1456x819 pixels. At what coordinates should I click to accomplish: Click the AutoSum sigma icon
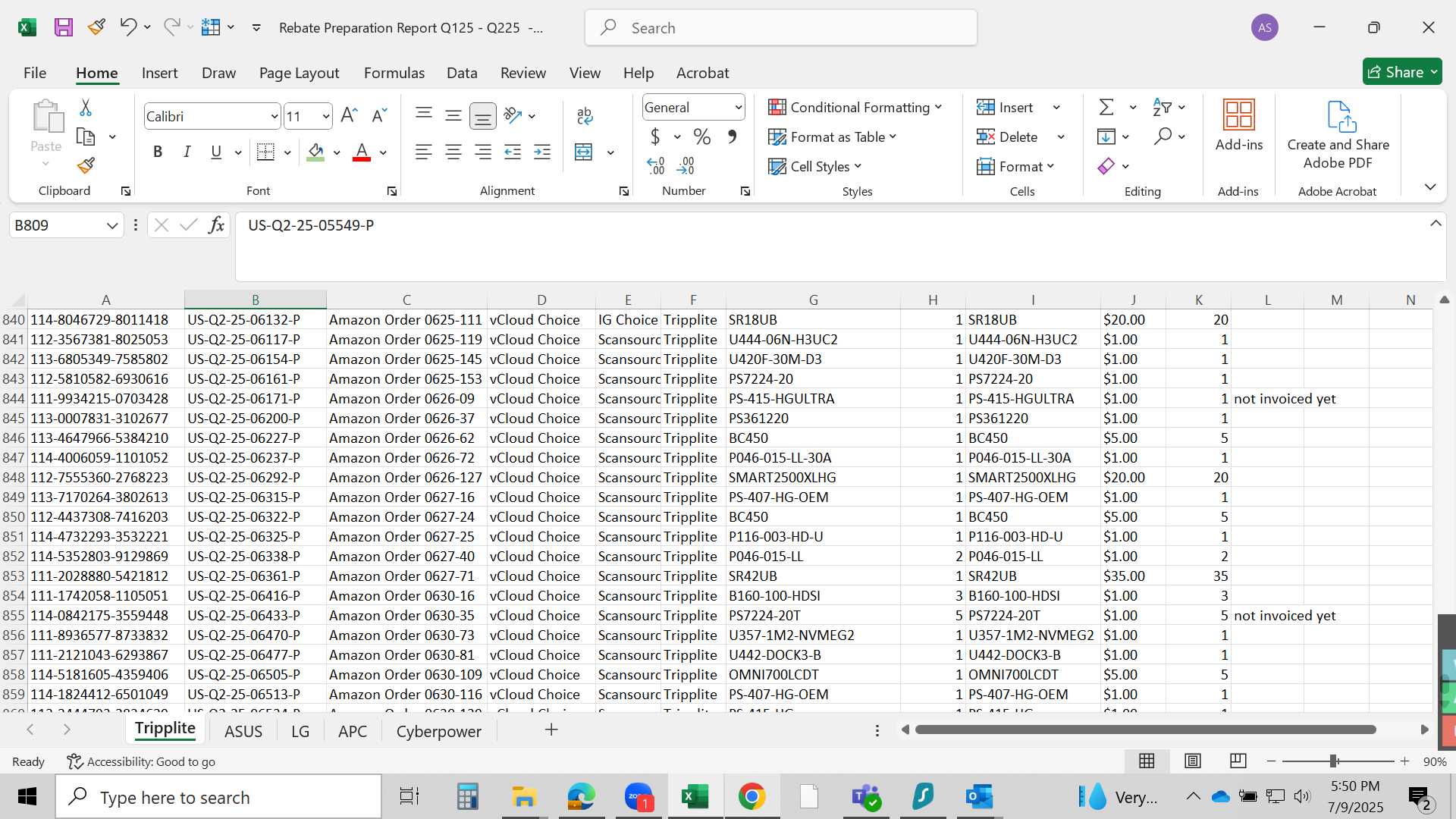pyautogui.click(x=1107, y=108)
